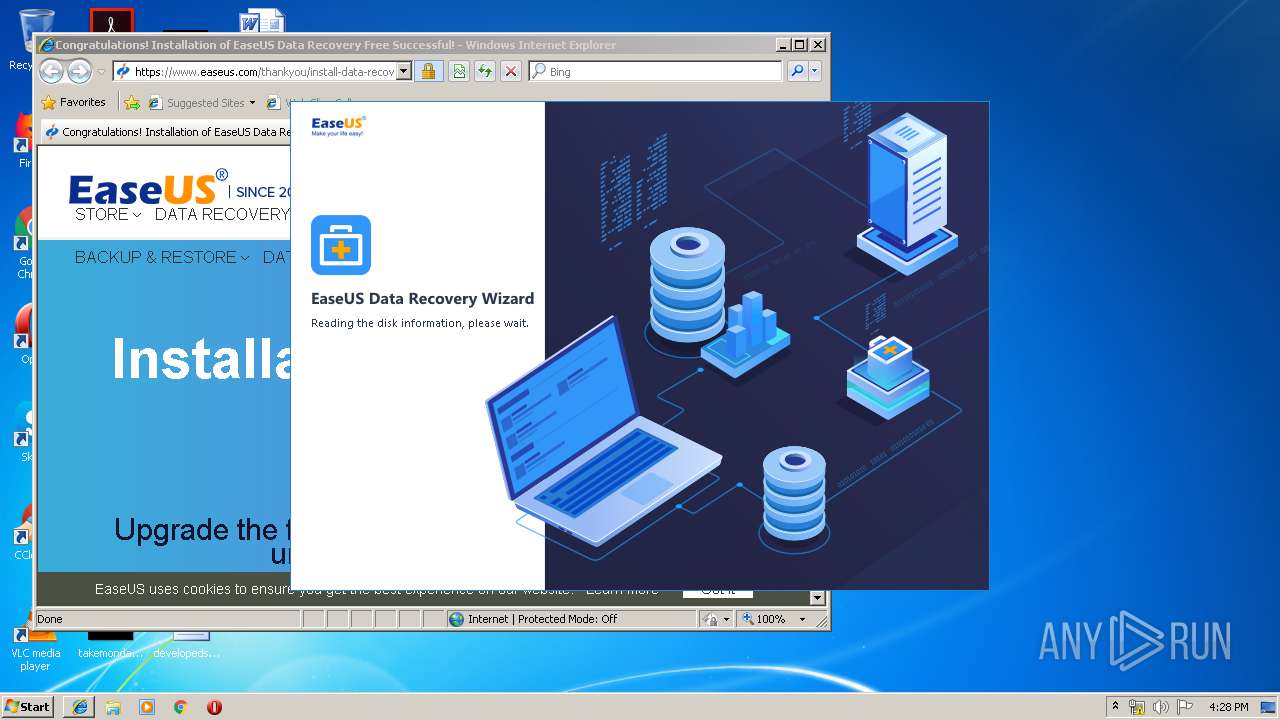Image resolution: width=1280 pixels, height=720 pixels.
Task: Open the search provider dropdown arrow
Action: point(815,71)
